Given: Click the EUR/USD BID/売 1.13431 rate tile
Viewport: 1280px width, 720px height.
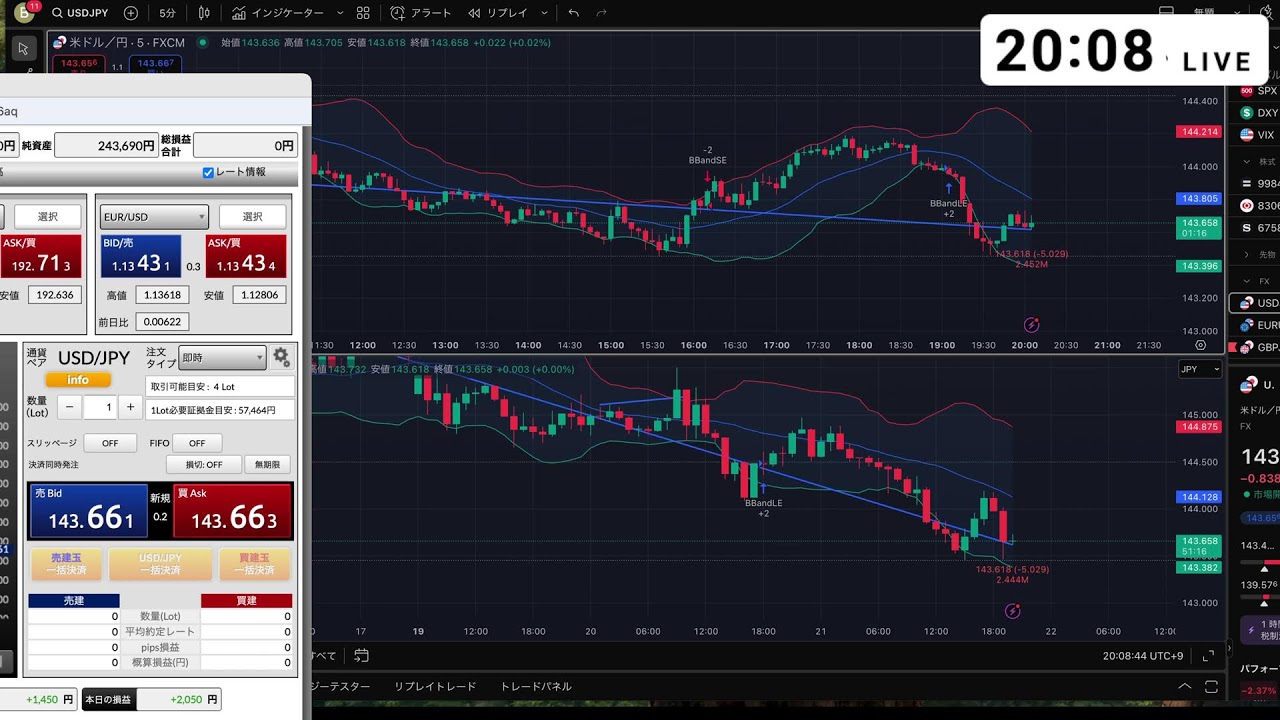Looking at the screenshot, I should tap(140, 257).
